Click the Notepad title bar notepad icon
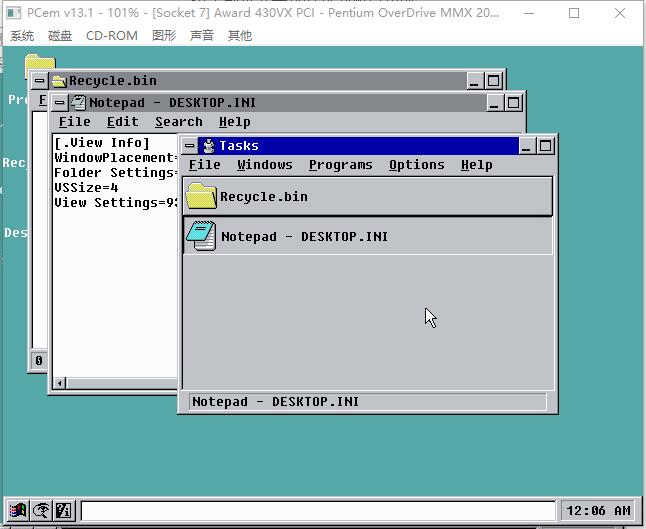Image resolution: width=646 pixels, height=529 pixels. point(78,103)
